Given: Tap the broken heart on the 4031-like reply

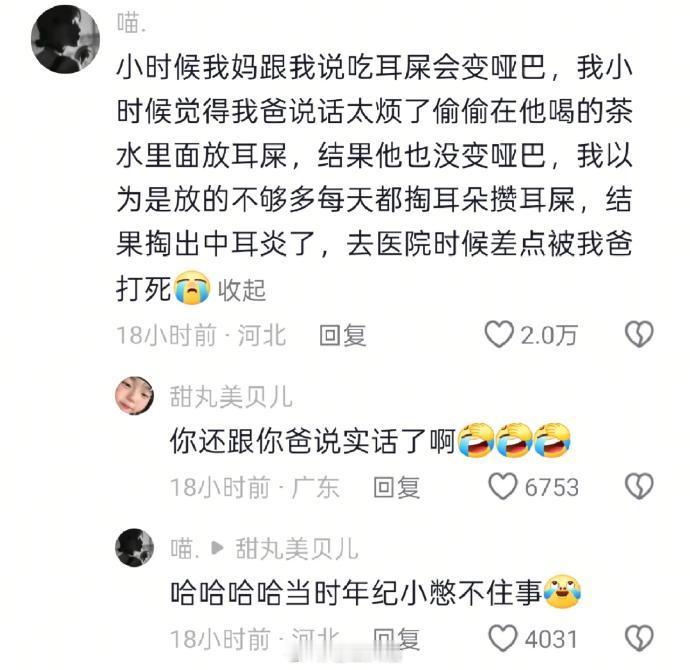Looking at the screenshot, I should (639, 638).
